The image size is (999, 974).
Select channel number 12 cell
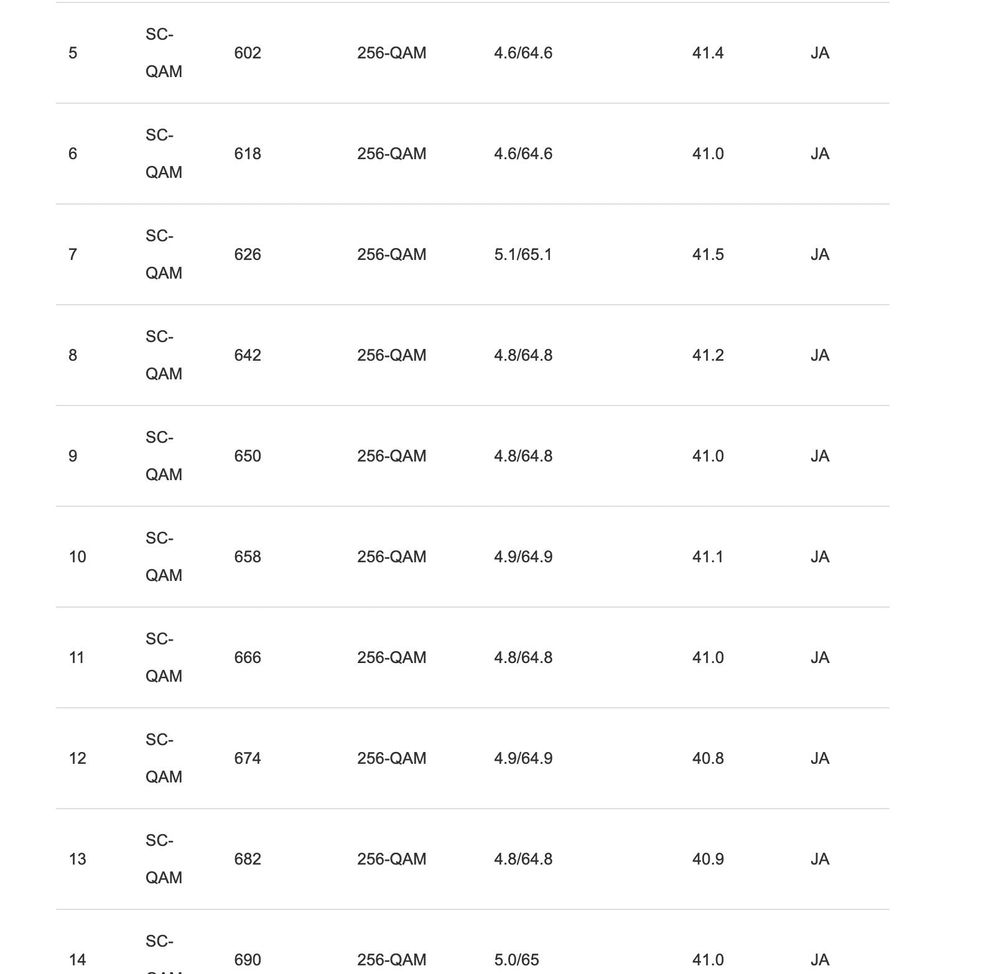click(77, 759)
